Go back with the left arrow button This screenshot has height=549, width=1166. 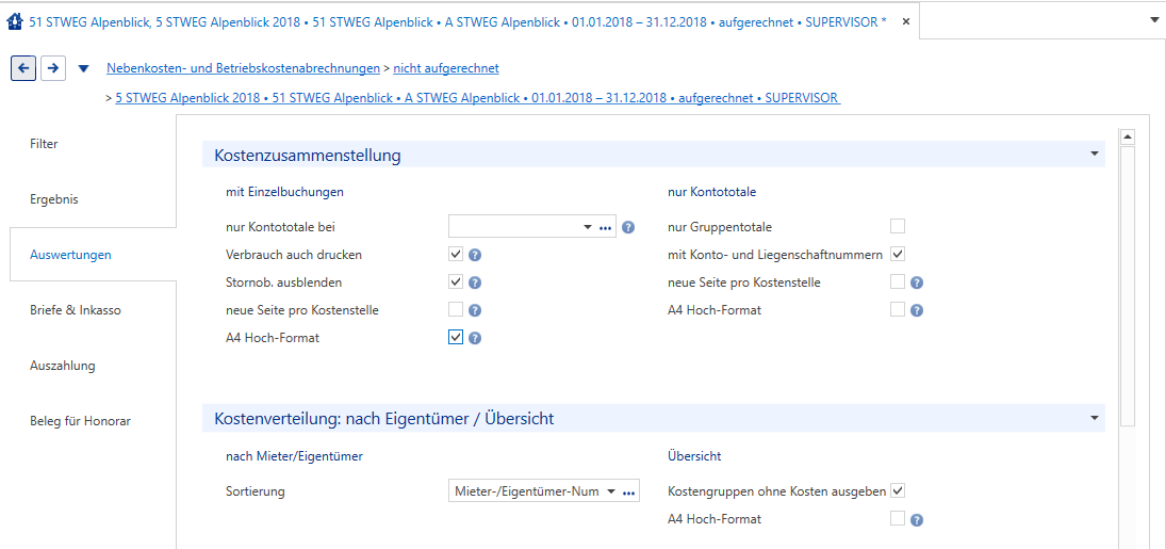point(23,68)
